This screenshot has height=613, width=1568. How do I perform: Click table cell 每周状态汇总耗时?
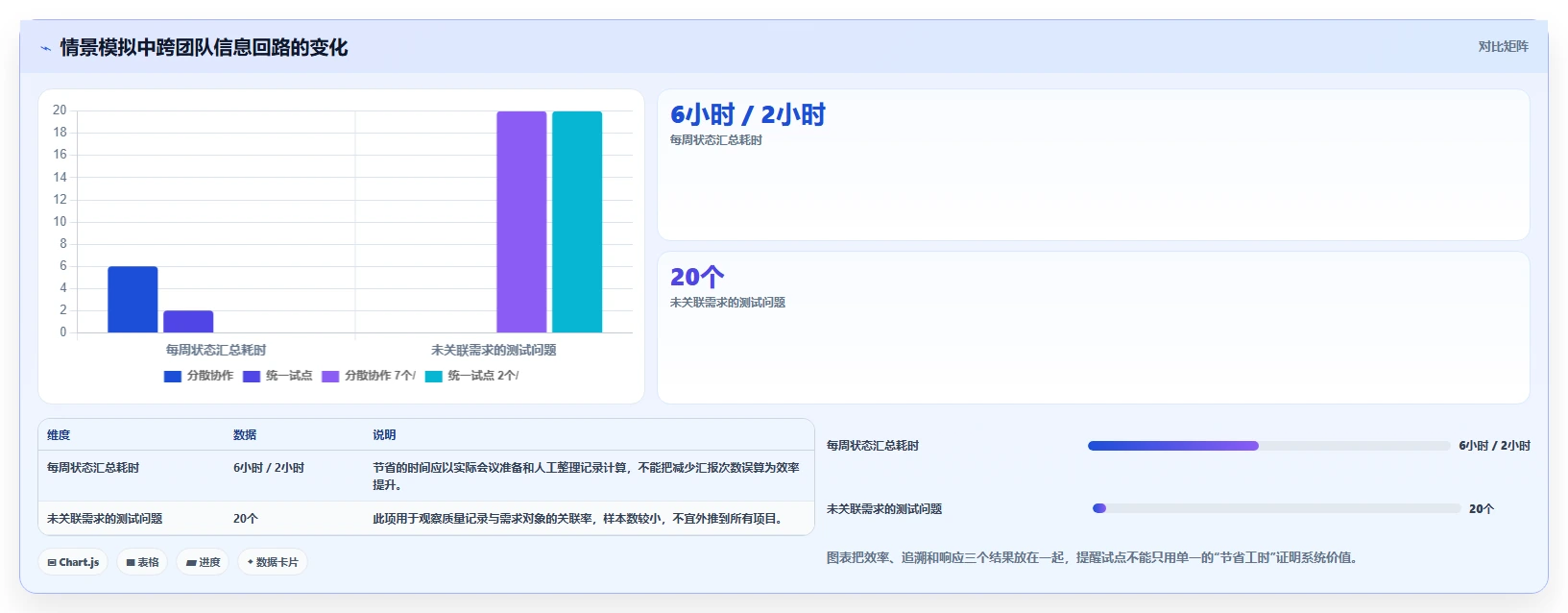tap(93, 468)
